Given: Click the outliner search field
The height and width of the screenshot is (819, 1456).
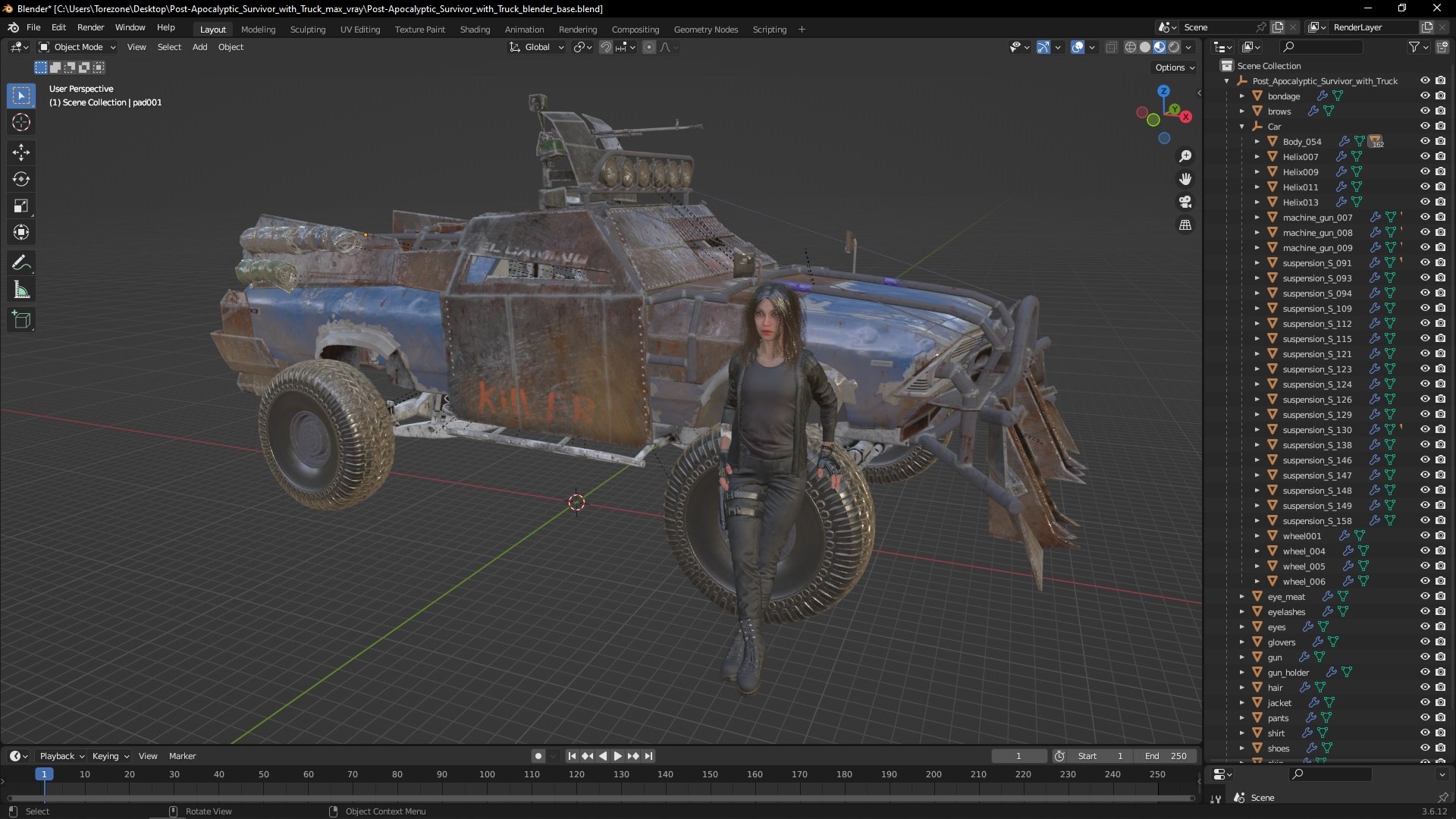Looking at the screenshot, I should coord(1320,47).
